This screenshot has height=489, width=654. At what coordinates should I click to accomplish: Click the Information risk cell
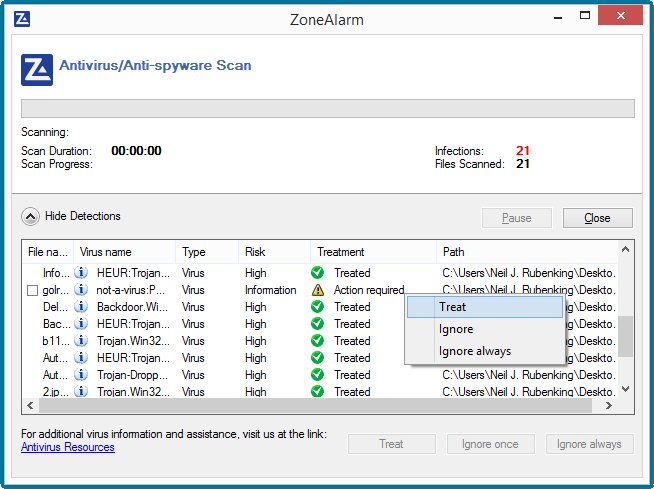tap(271, 290)
